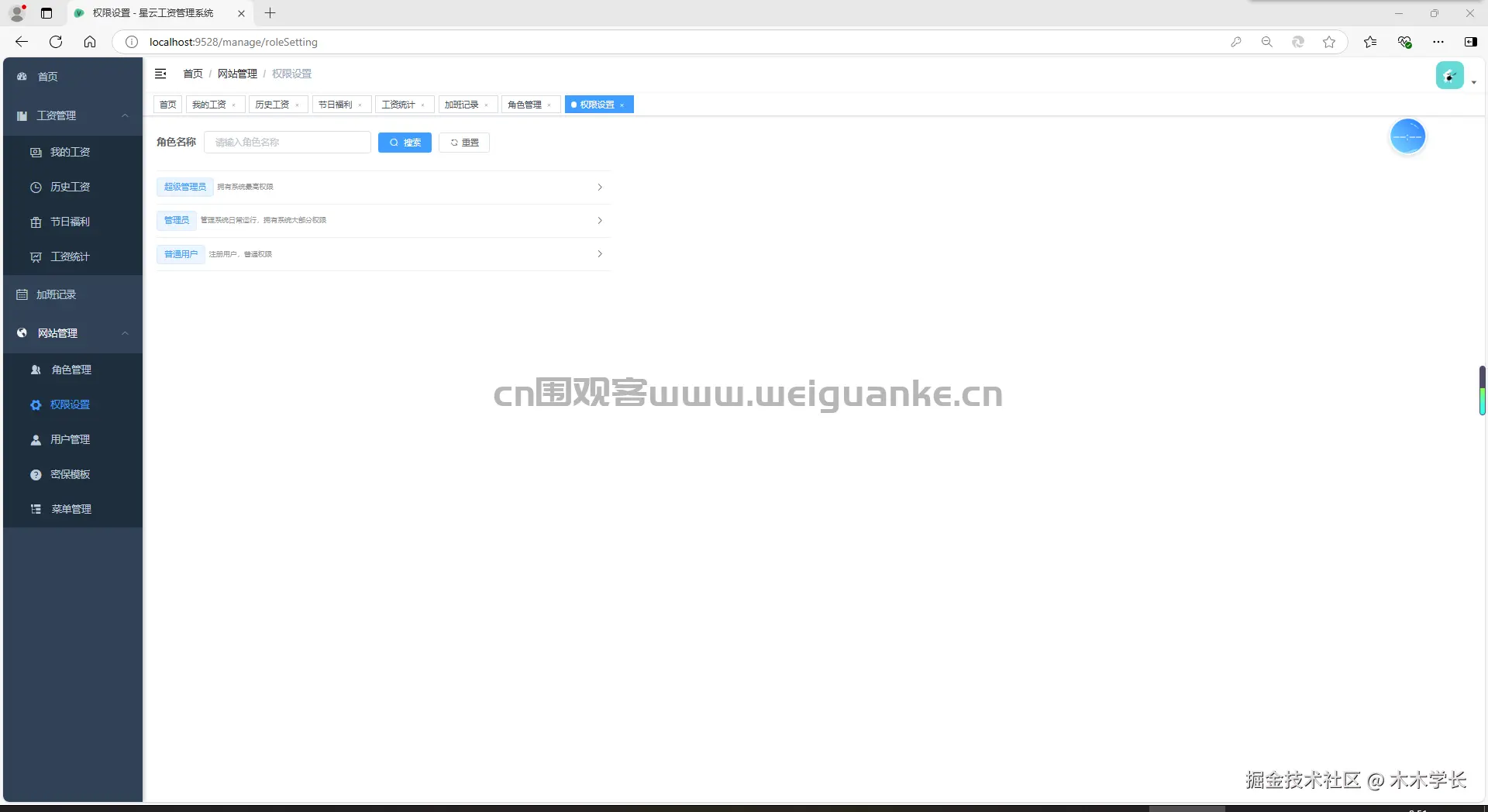1488x812 pixels.
Task: Open 工资统计 sidebar item
Action: [73, 256]
